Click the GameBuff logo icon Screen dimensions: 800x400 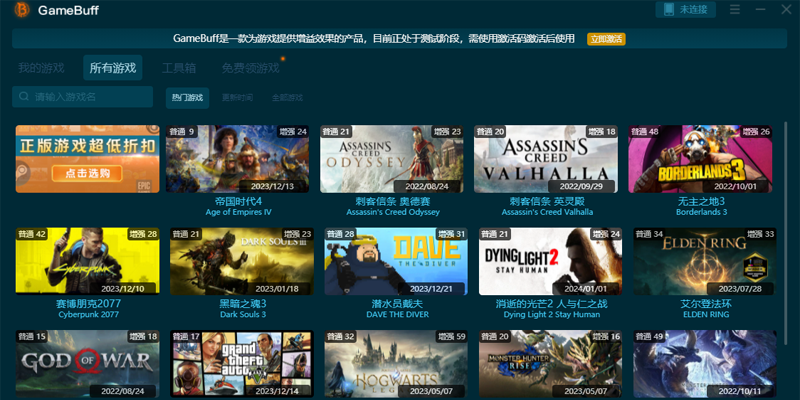21,10
